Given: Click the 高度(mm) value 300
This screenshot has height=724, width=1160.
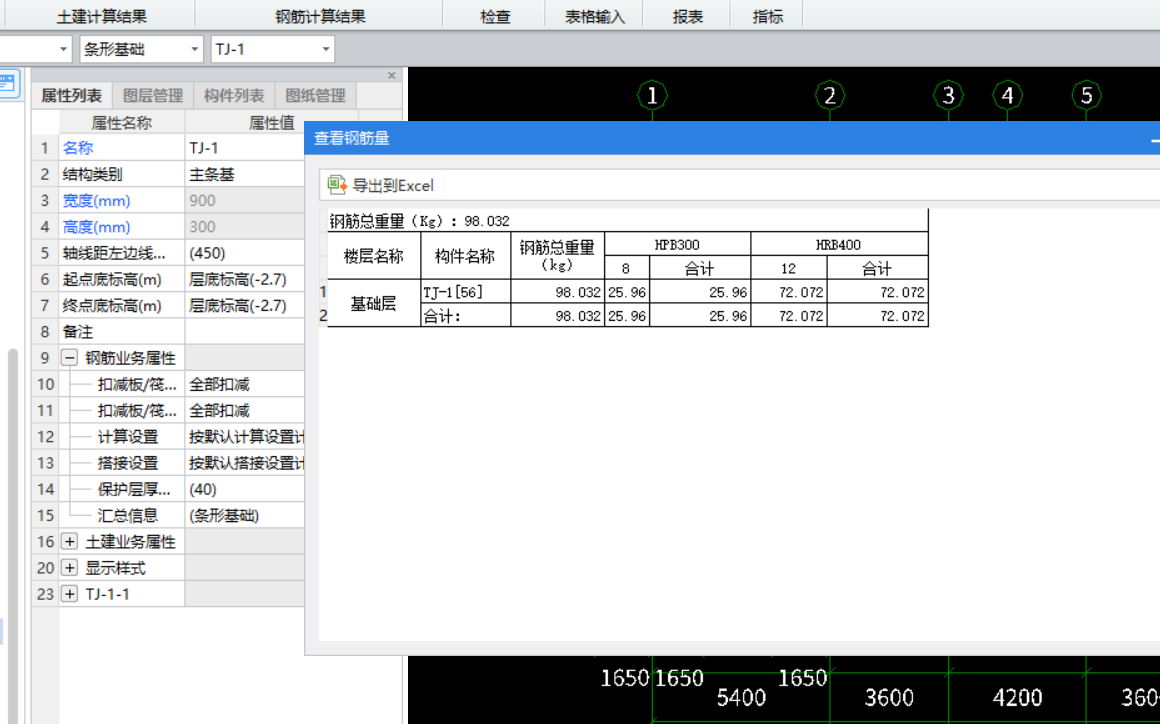Looking at the screenshot, I should (x=245, y=227).
